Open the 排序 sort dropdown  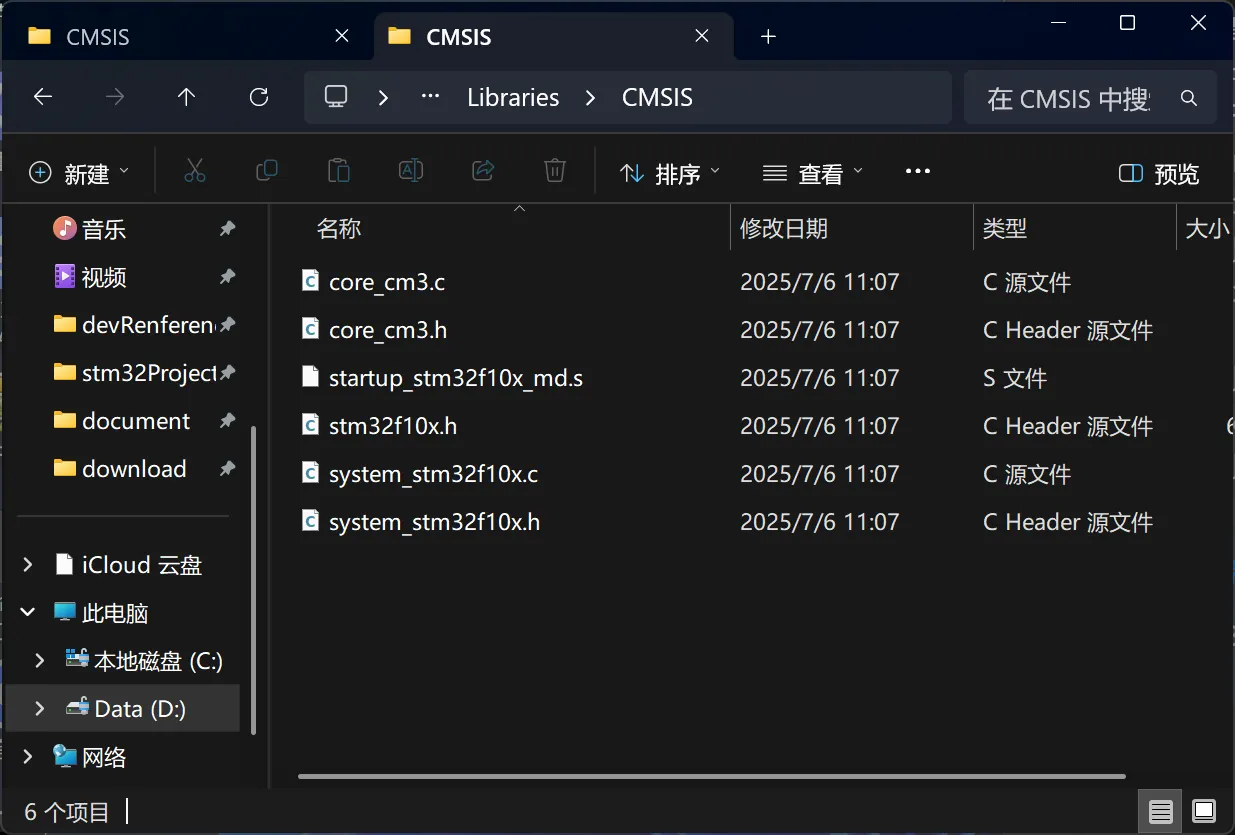669,174
